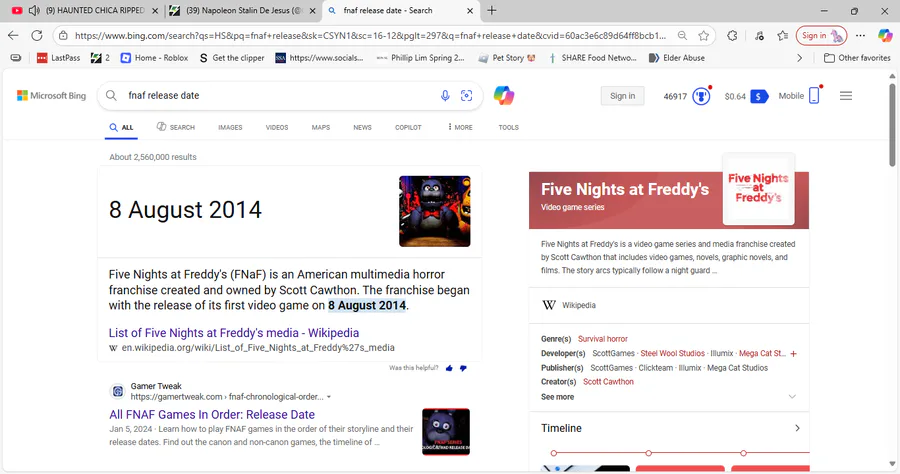
Task: Open the zoom magnifier icon in the address bar
Action: pyautogui.click(x=682, y=36)
